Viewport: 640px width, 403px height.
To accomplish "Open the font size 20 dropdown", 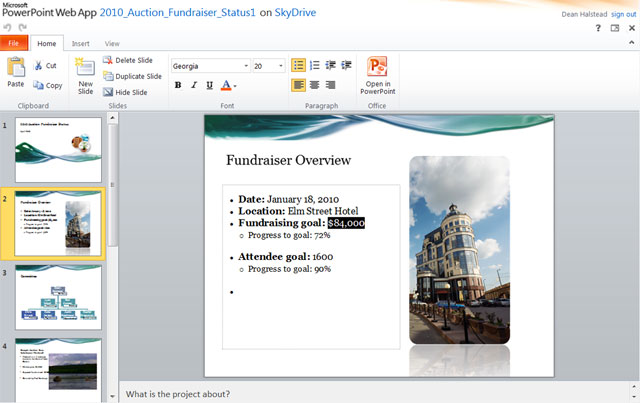I will pyautogui.click(x=282, y=66).
